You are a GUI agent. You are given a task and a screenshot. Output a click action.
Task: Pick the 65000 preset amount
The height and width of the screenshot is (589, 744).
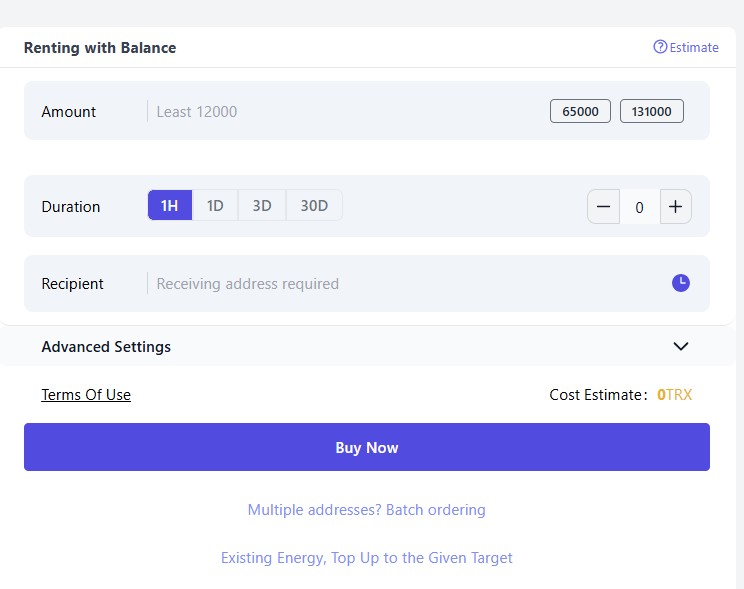(x=580, y=112)
